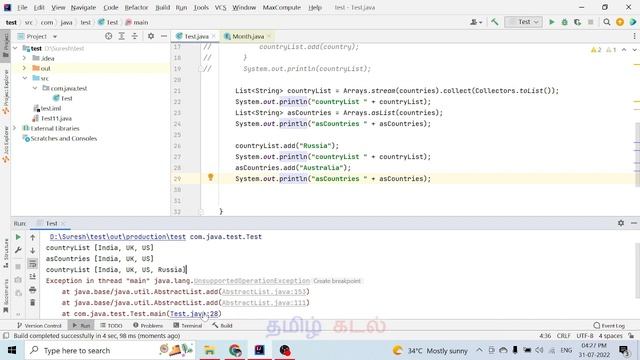Open run configuration wrench icon in Run panel
640x360 pixels.
tap(18, 250)
